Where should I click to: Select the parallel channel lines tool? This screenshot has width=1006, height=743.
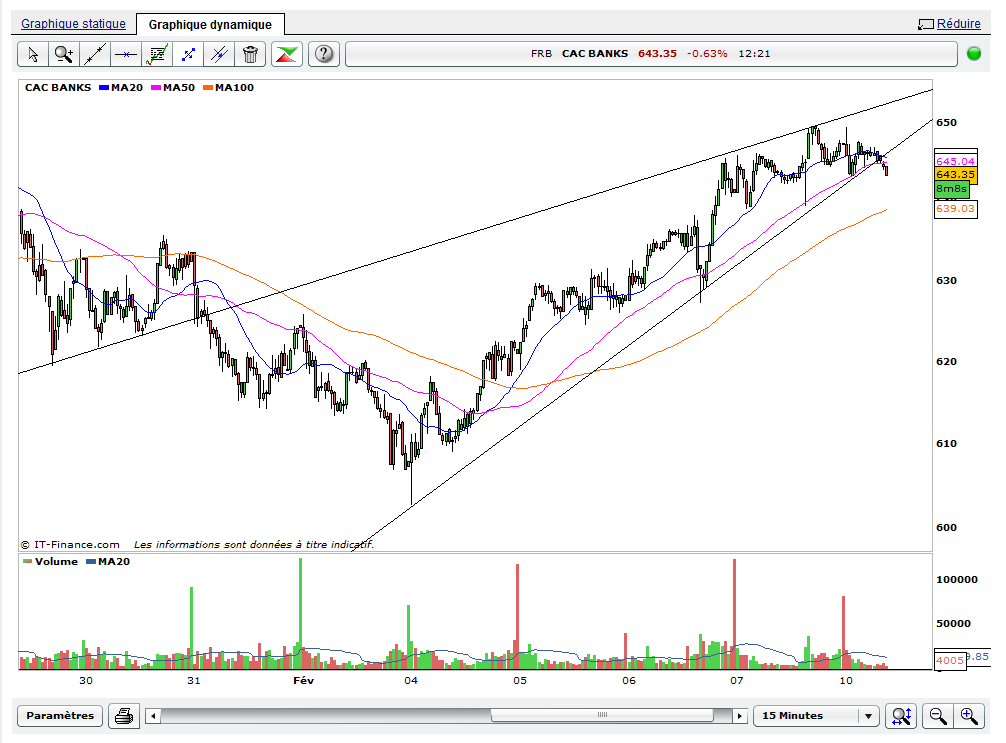(x=219, y=54)
